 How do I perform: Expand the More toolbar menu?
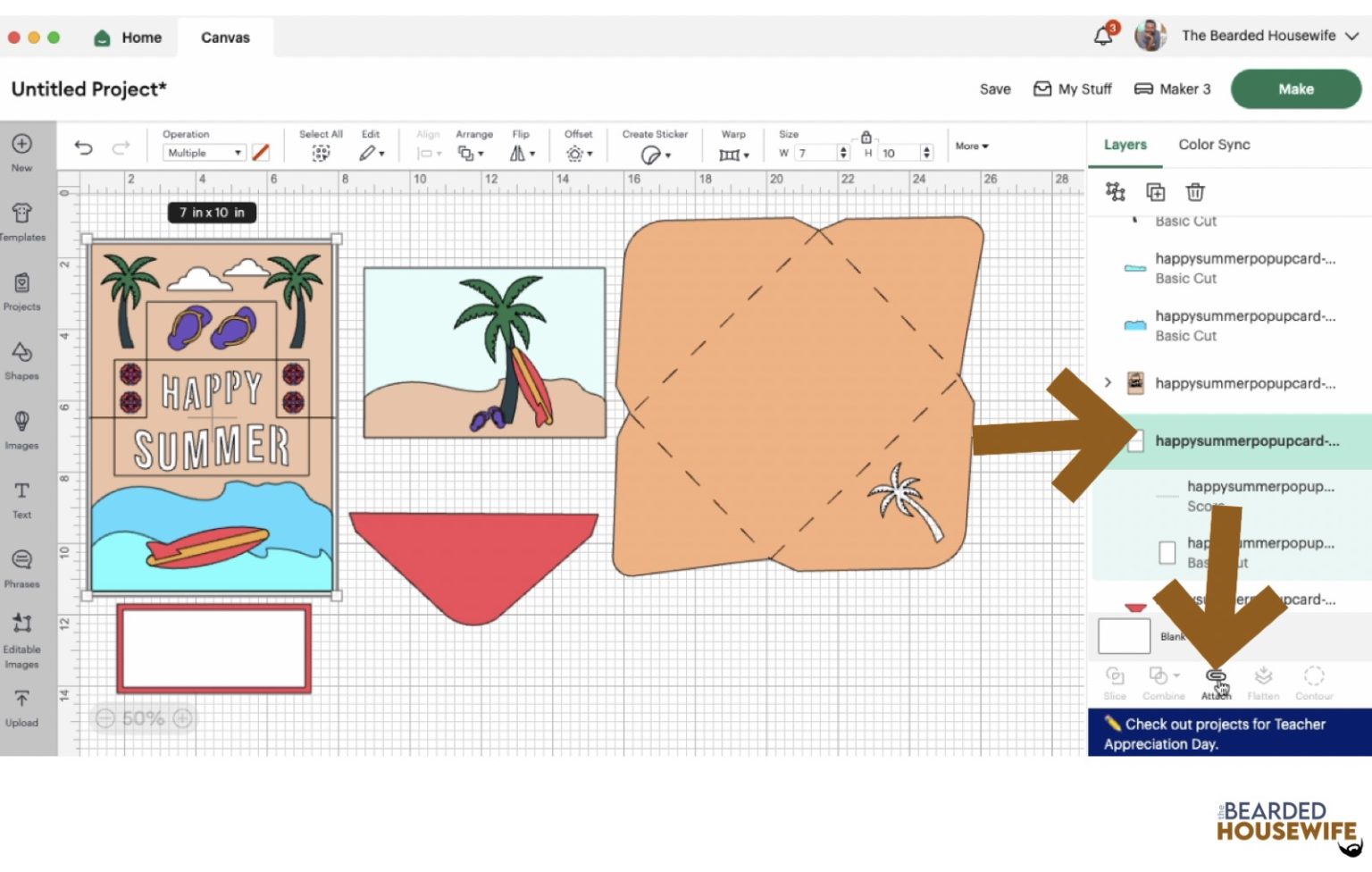click(972, 146)
